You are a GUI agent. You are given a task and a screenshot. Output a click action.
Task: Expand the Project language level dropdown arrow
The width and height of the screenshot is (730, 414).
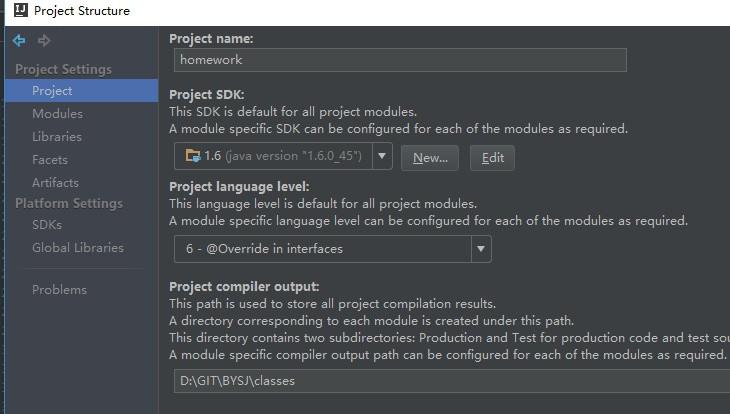coord(481,249)
